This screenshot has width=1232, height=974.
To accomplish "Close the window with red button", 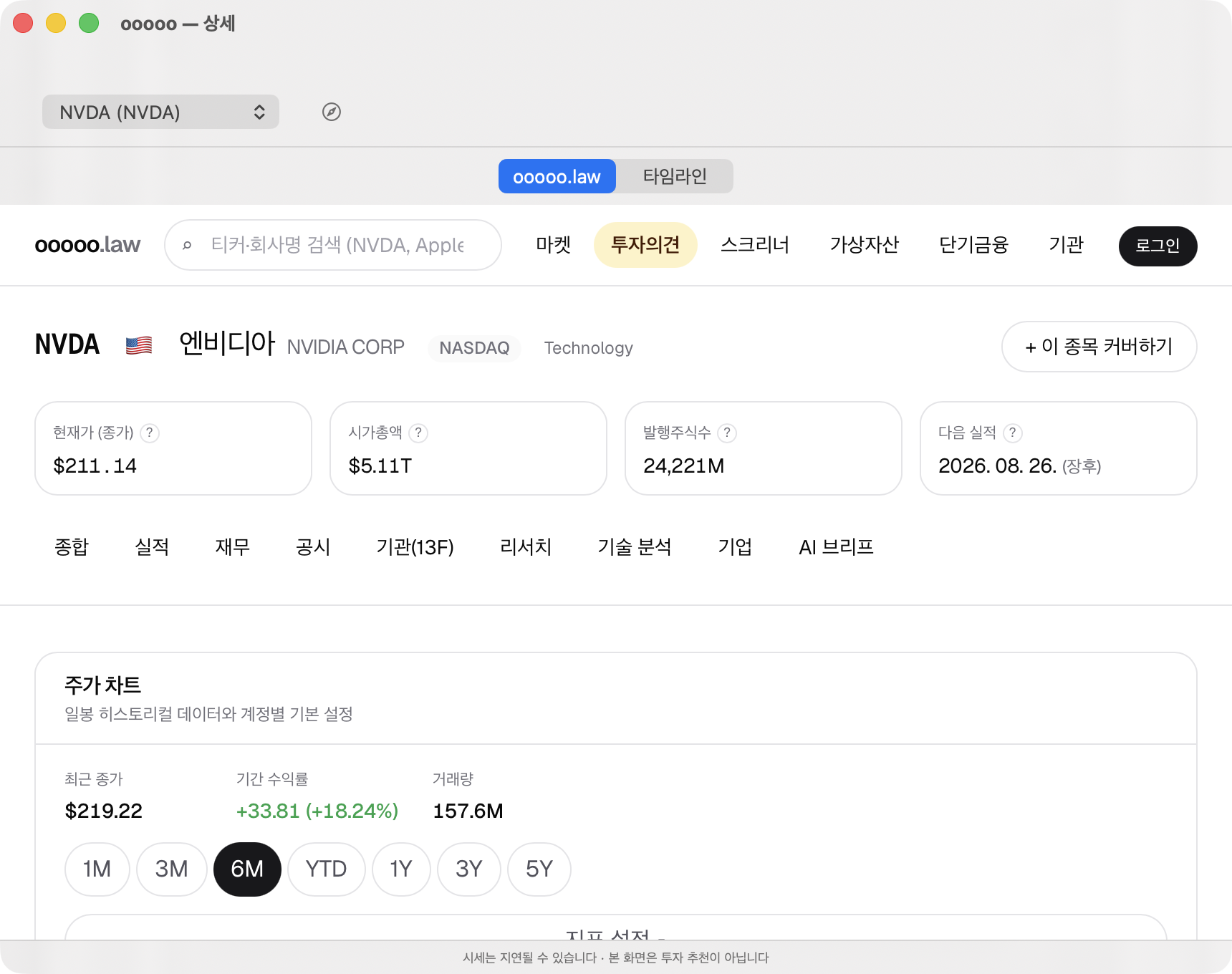I will (x=23, y=23).
